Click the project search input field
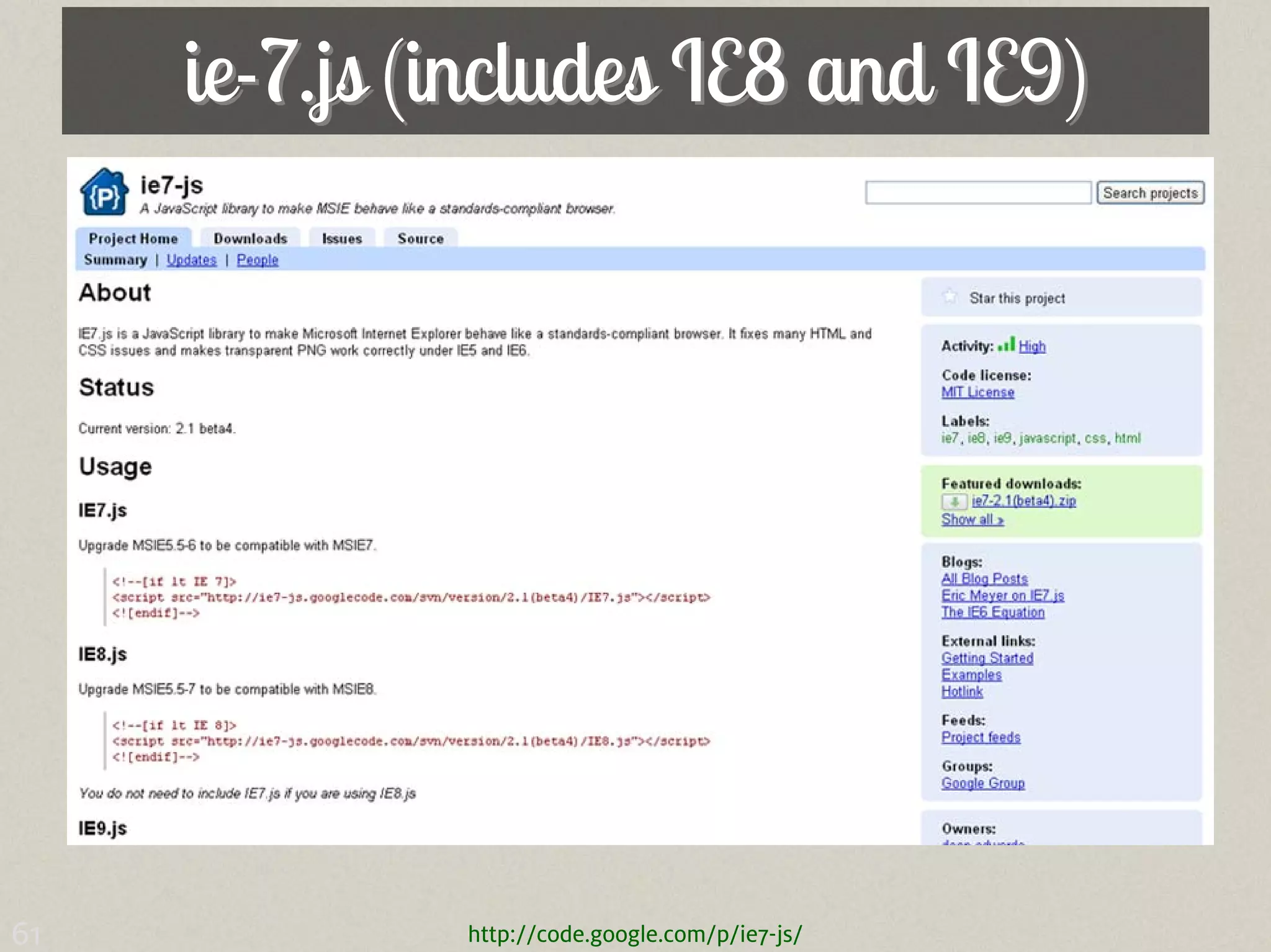Viewport: 1271px width, 952px height. (978, 192)
